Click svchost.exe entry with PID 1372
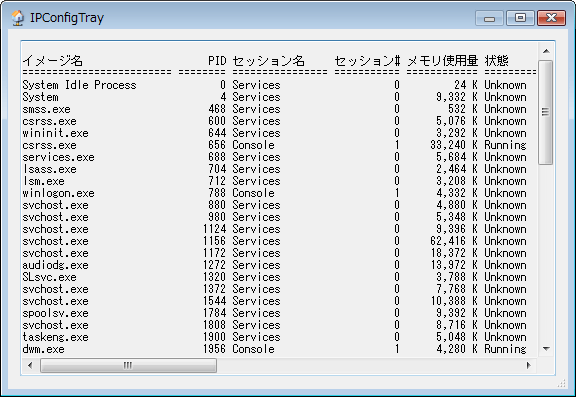The width and height of the screenshot is (576, 397). (x=55, y=289)
